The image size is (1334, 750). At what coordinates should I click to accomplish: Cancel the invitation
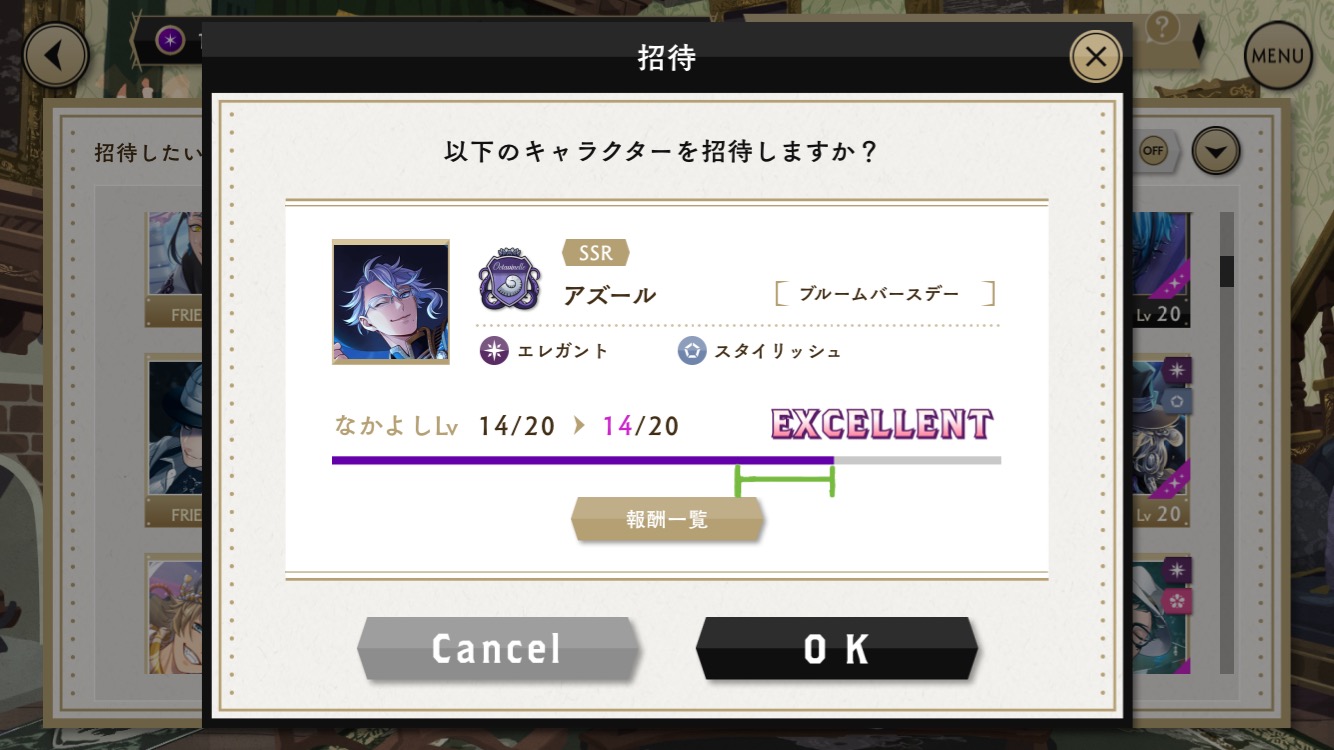(497, 649)
